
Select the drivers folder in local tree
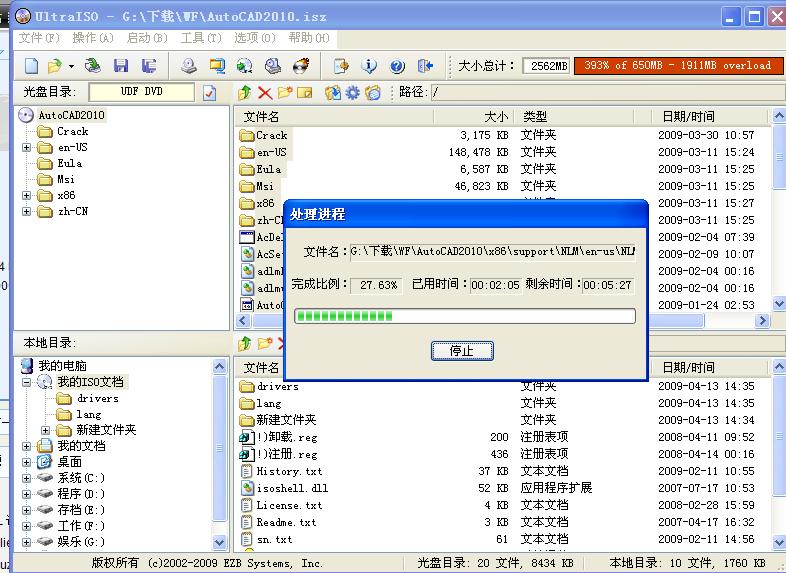(x=98, y=399)
